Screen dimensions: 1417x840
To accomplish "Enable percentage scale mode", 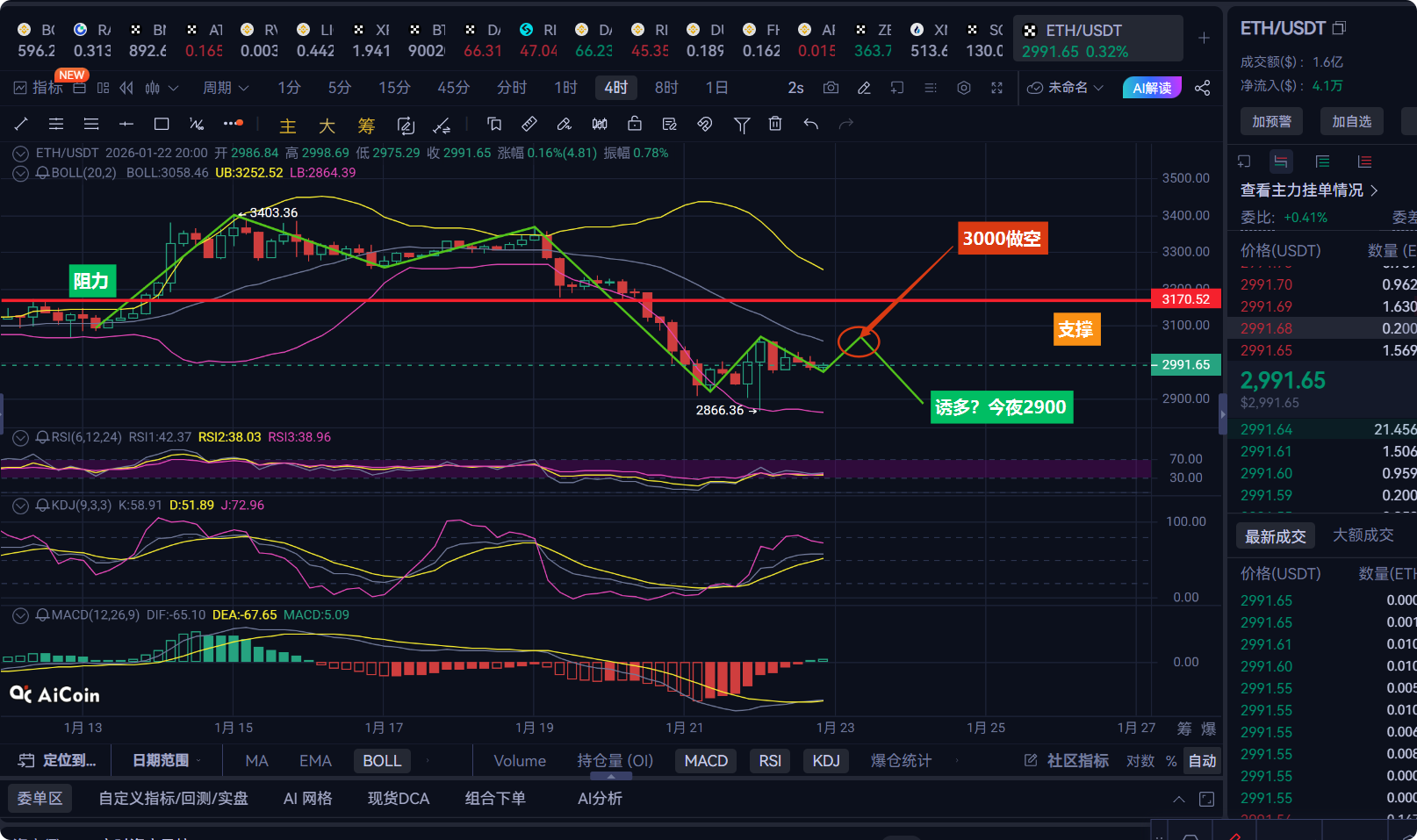I will click(1170, 761).
